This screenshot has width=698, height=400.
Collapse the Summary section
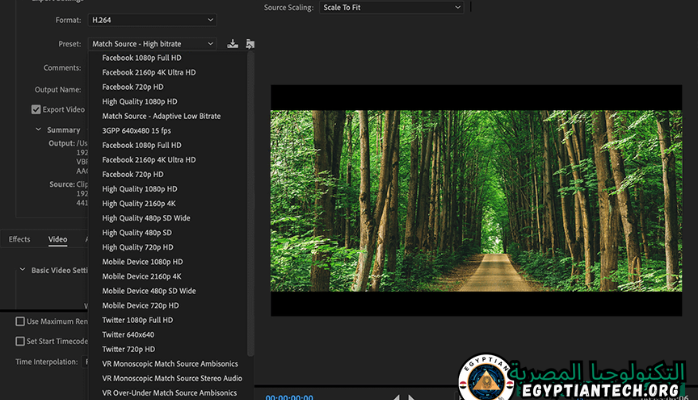pos(38,129)
